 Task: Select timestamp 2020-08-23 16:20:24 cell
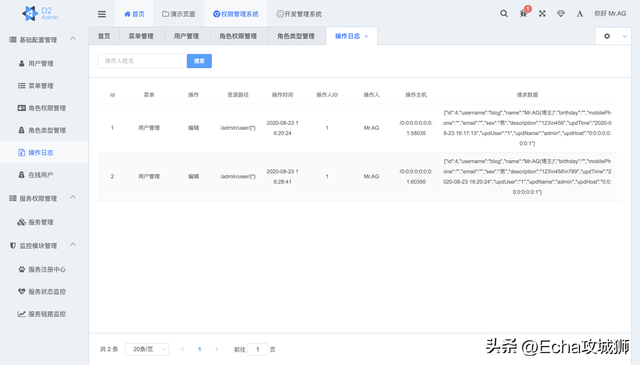282,128
